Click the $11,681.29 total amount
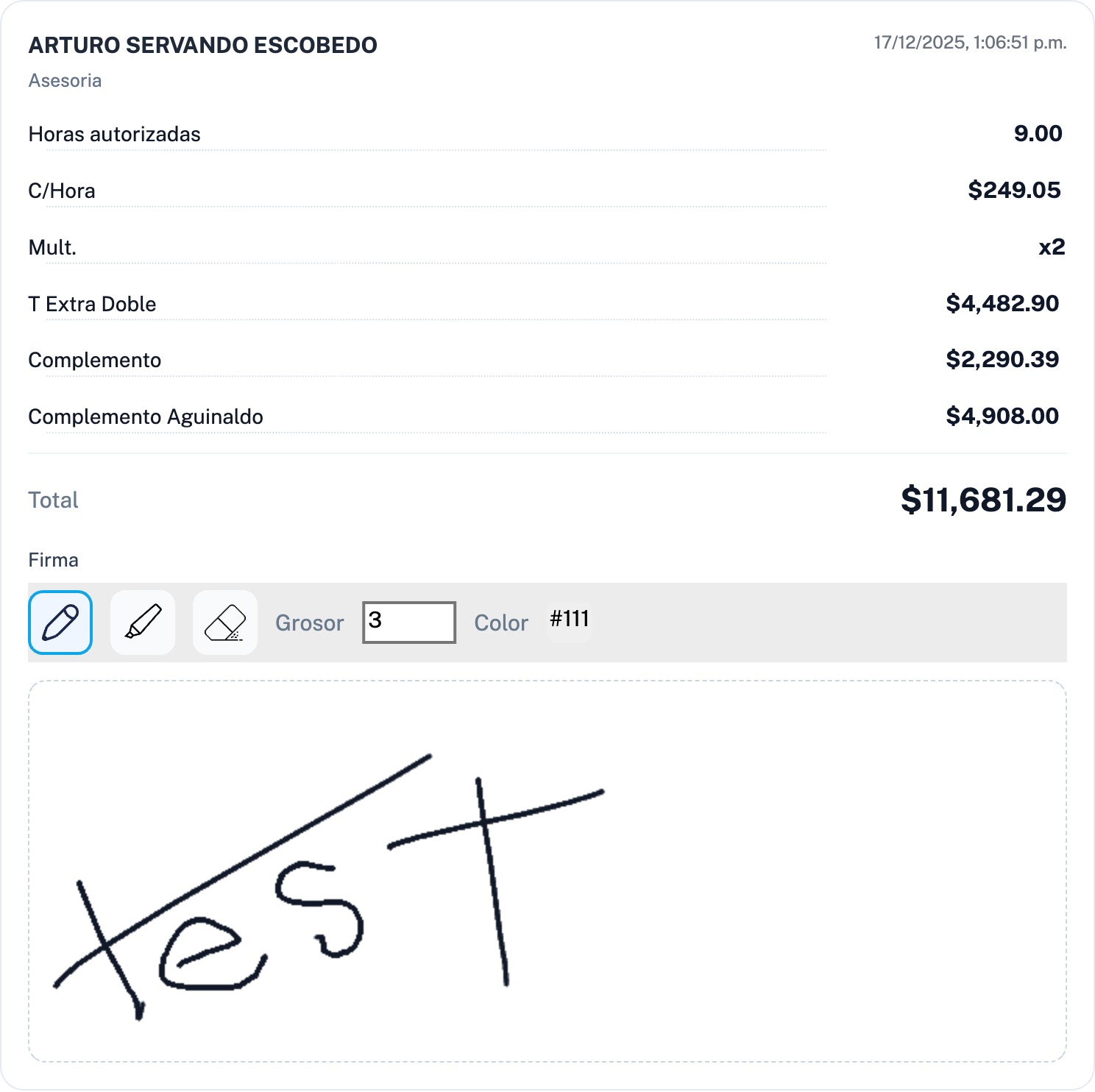 pyautogui.click(x=983, y=500)
